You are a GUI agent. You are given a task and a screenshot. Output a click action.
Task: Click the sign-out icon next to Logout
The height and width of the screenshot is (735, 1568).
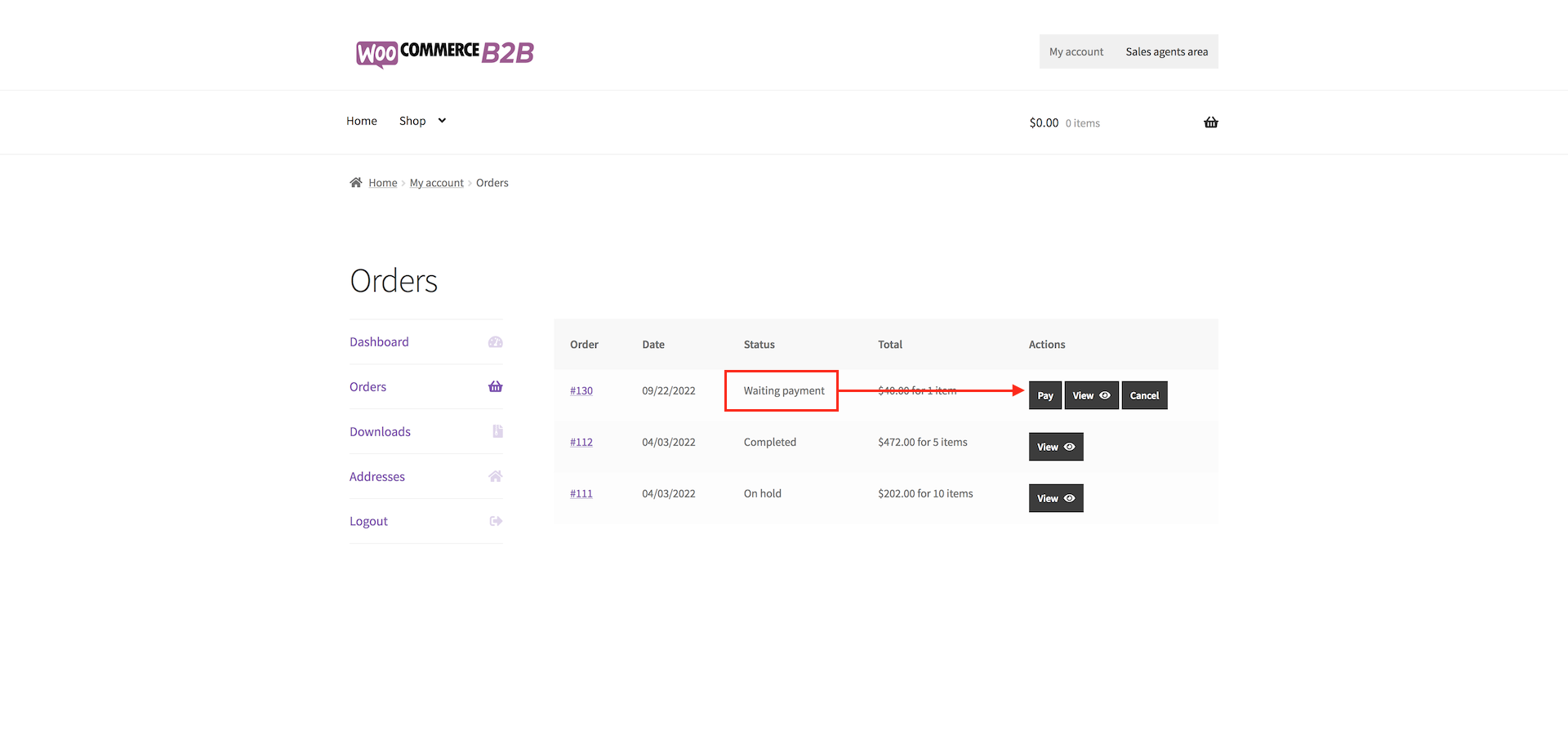point(496,521)
